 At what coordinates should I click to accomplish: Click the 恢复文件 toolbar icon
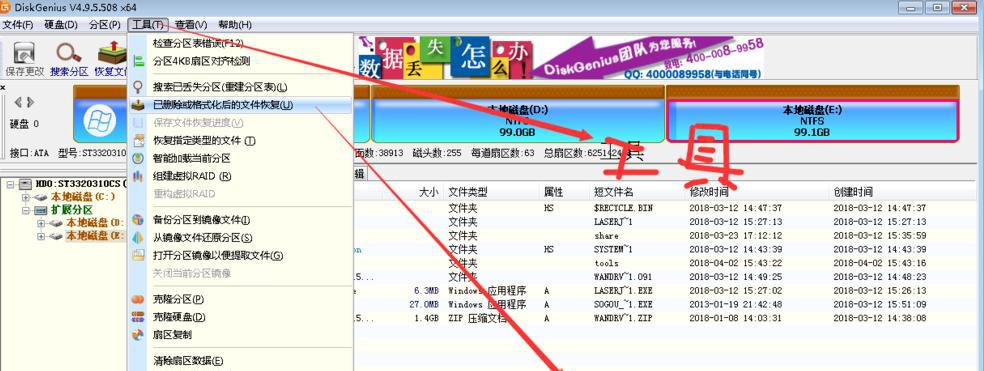pos(112,54)
